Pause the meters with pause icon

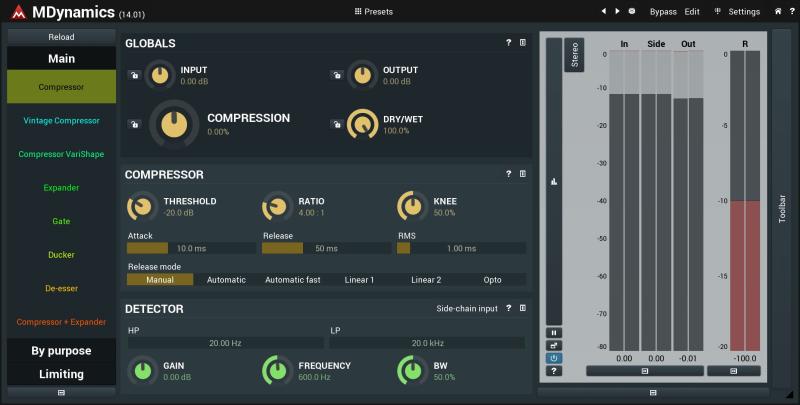tap(554, 333)
